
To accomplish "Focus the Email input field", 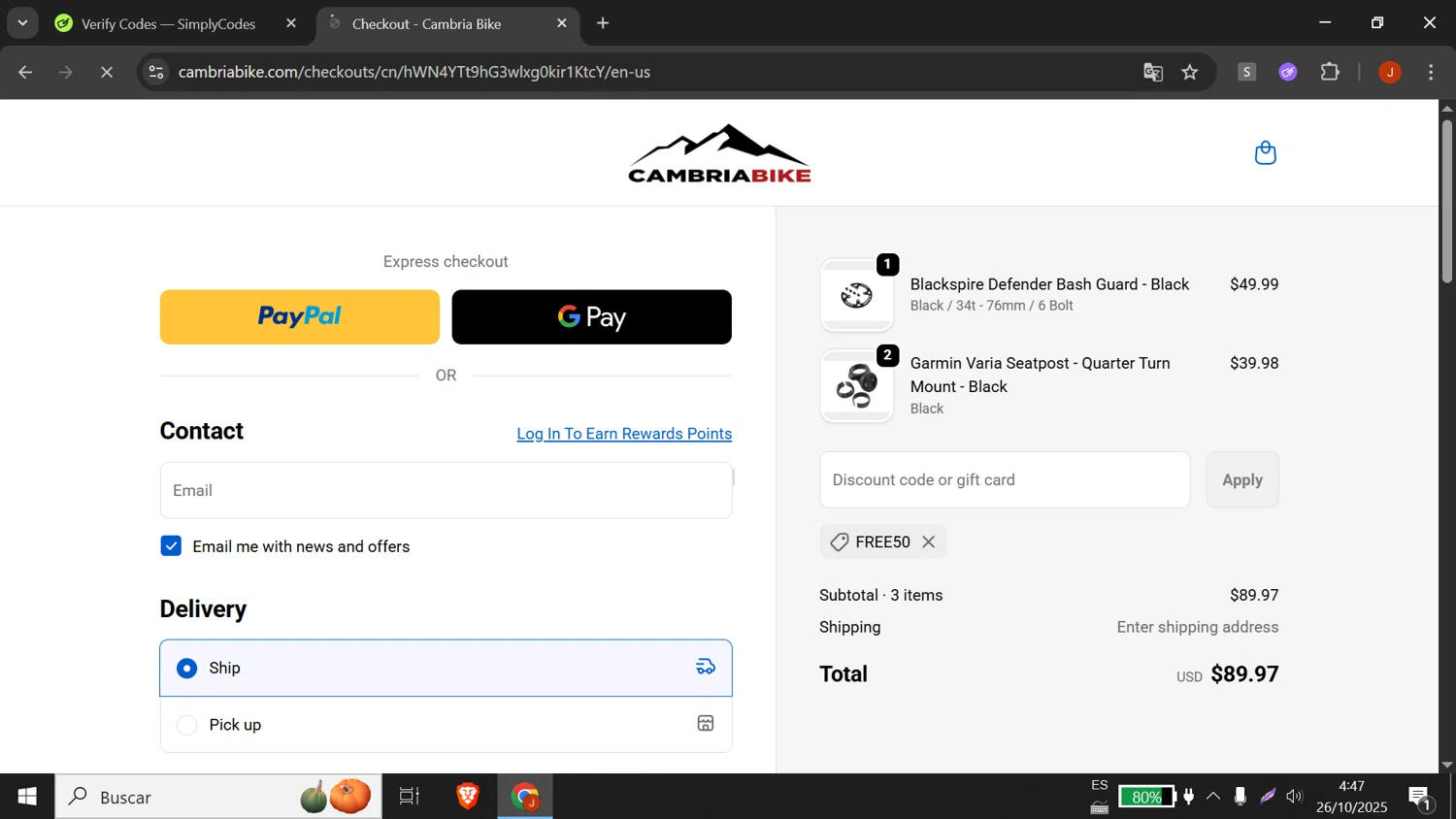I will tap(446, 490).
